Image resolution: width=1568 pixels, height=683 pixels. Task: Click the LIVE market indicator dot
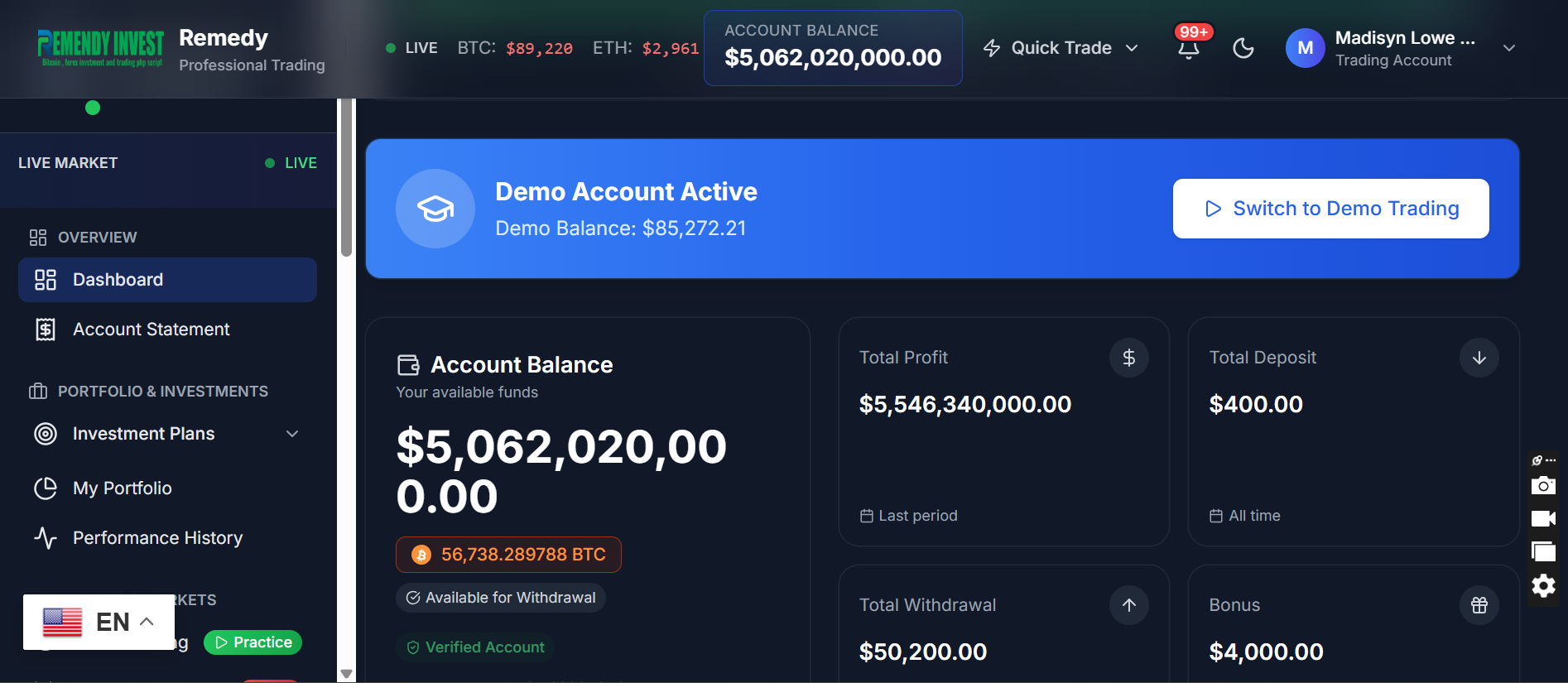click(x=269, y=162)
